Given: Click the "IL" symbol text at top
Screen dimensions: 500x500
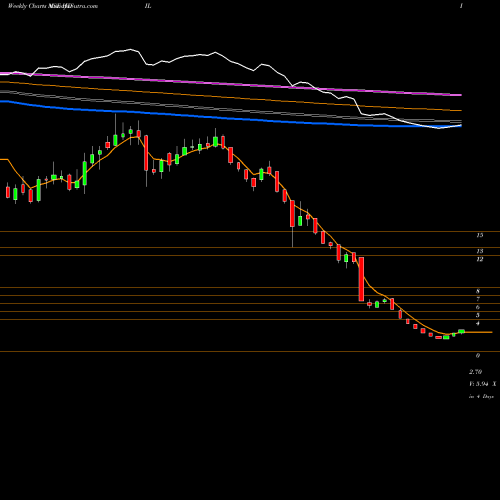Looking at the screenshot, I should click(148, 6).
